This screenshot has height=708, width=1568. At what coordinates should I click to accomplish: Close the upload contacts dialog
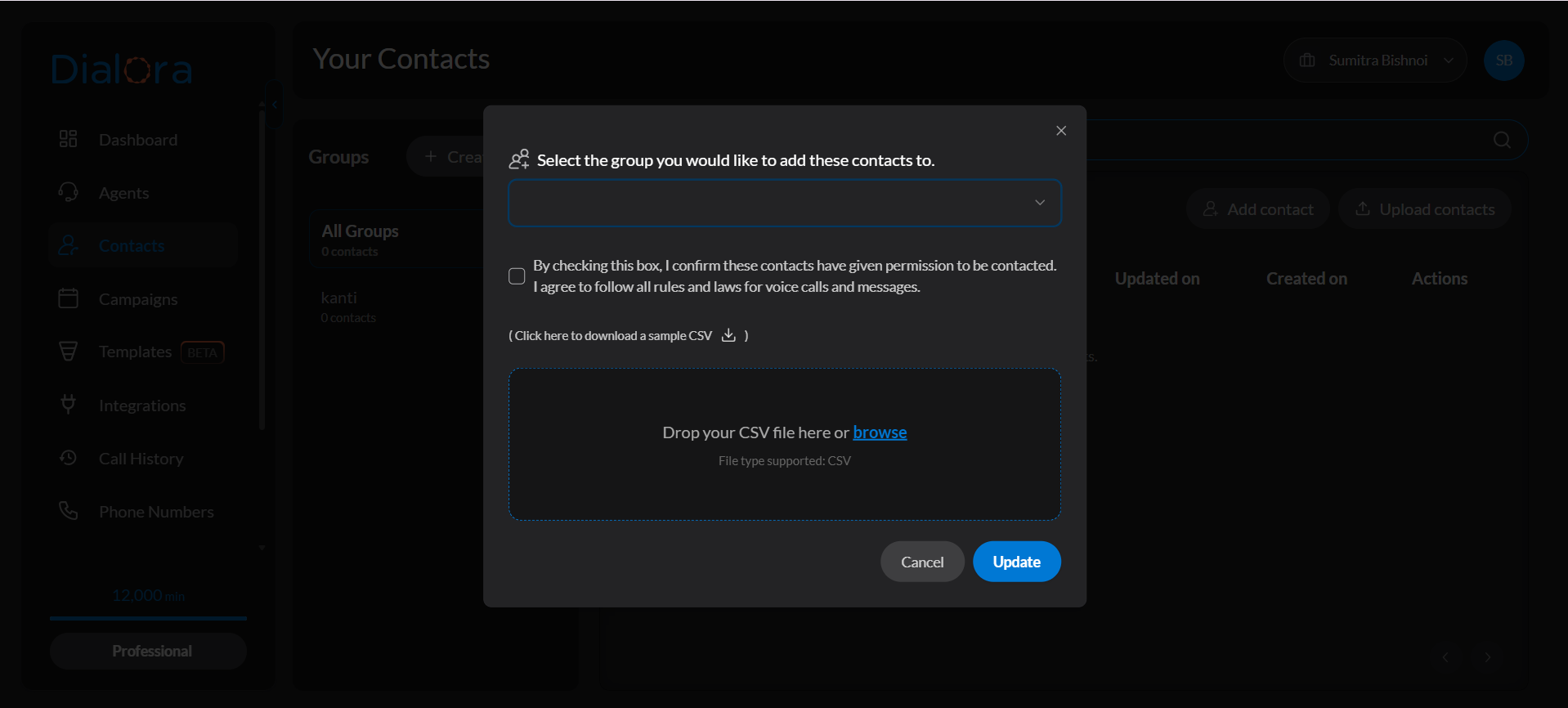(1060, 131)
